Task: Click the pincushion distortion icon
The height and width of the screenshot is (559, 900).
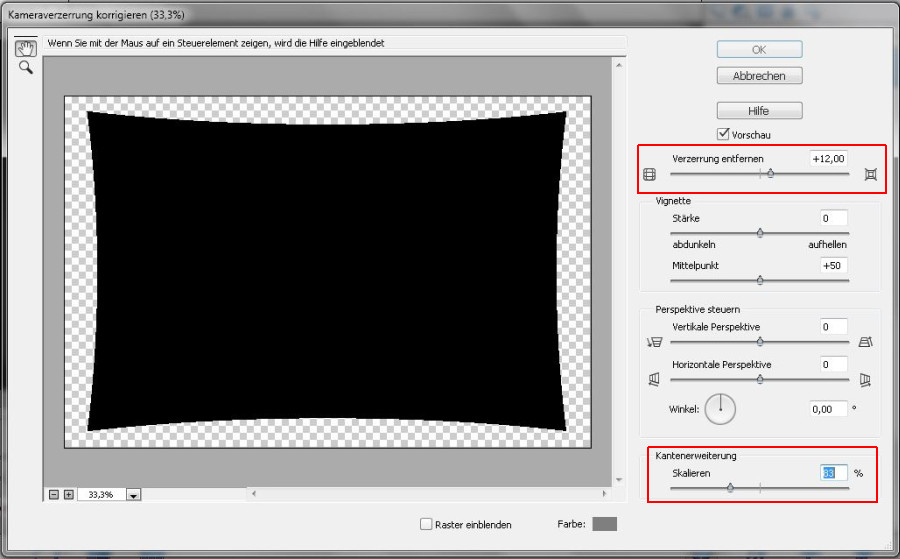Action: tap(871, 174)
